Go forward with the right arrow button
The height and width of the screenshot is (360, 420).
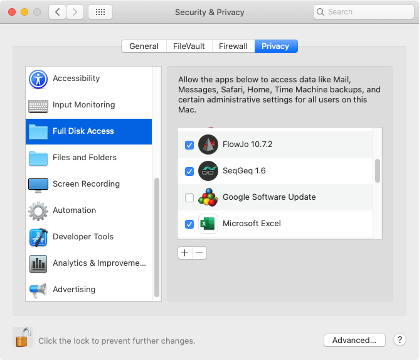tap(75, 12)
